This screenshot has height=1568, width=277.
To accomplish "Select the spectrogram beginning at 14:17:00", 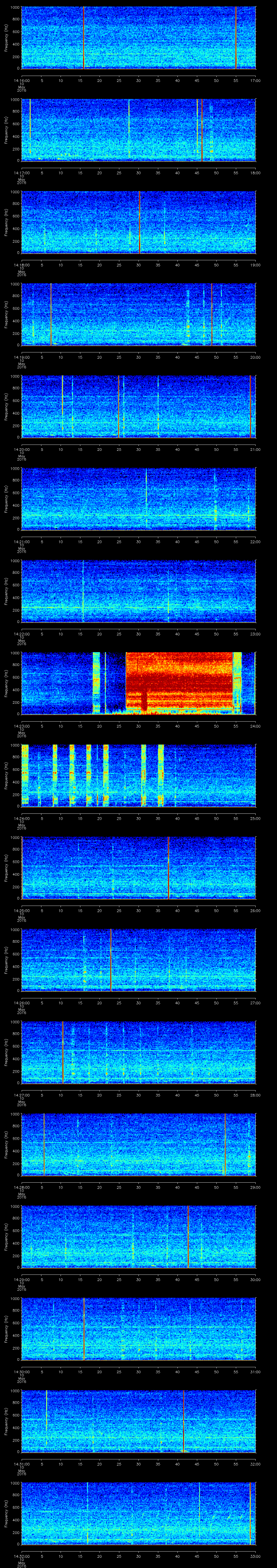I will pyautogui.click(x=138, y=130).
